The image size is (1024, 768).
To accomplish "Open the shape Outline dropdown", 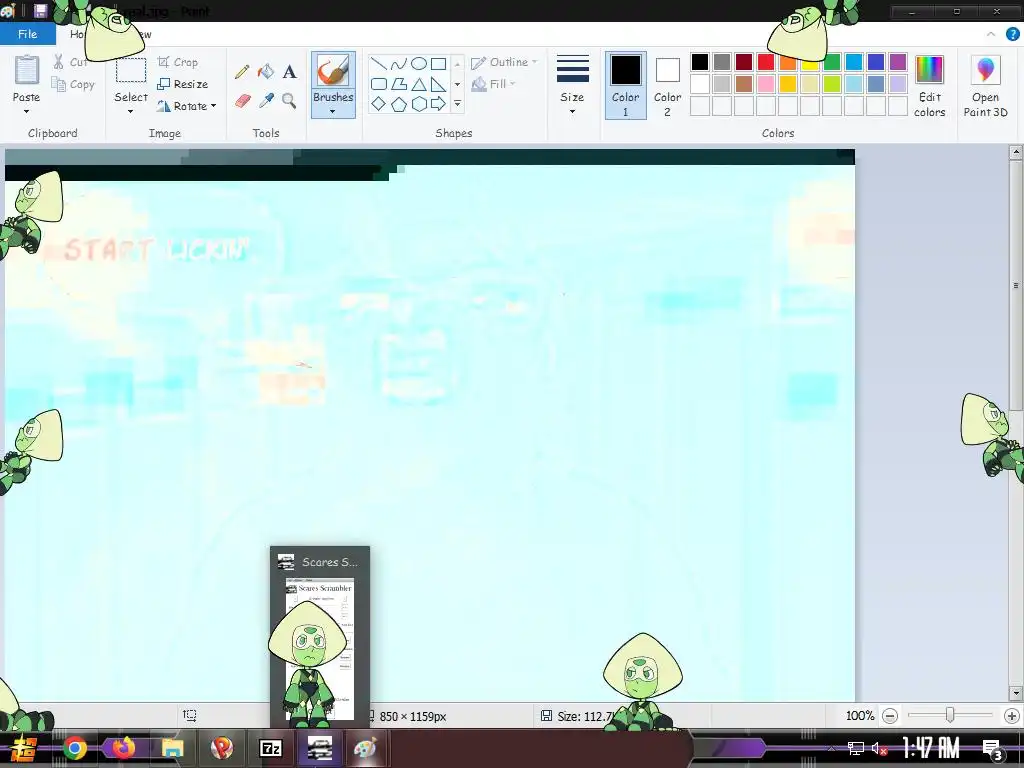I will [x=504, y=62].
